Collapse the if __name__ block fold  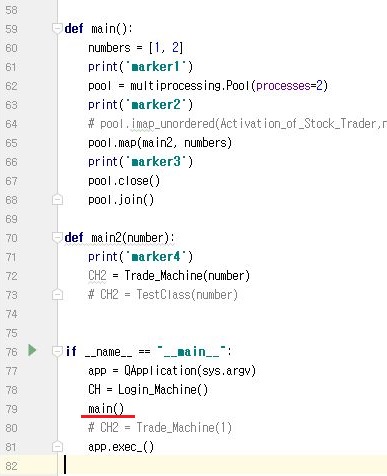click(x=57, y=351)
